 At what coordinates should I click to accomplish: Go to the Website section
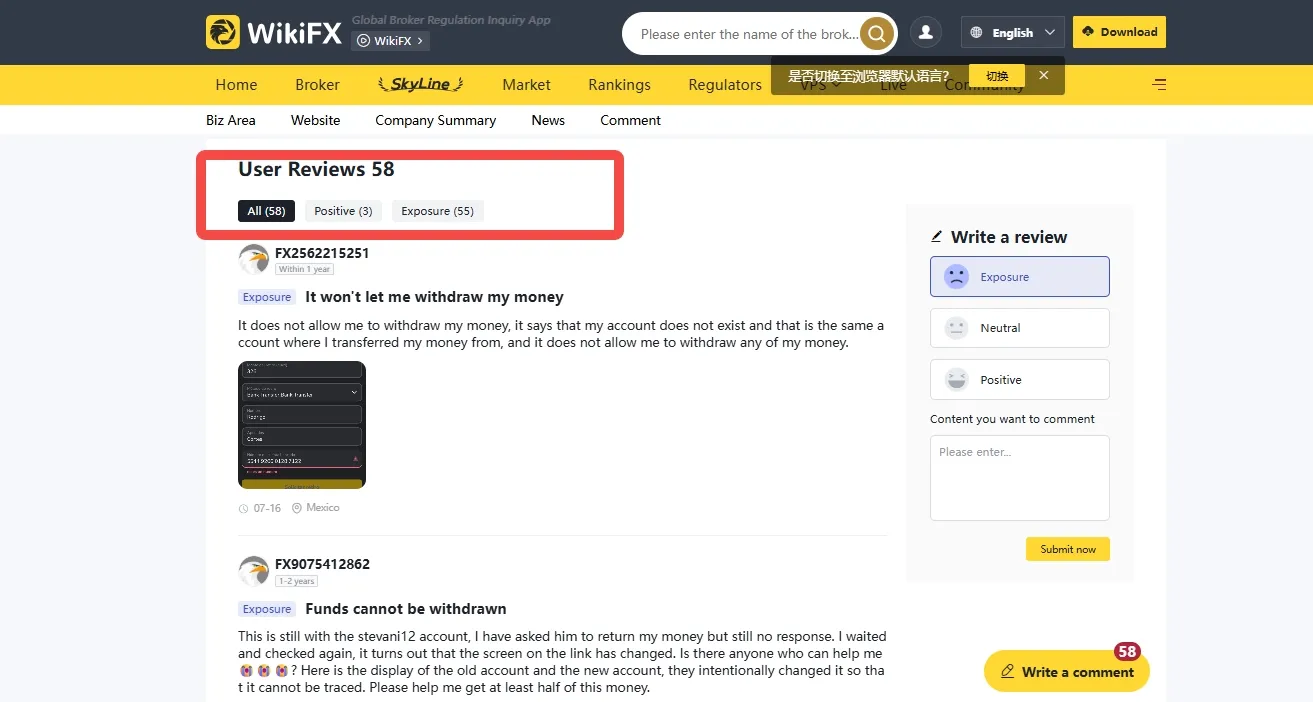pyautogui.click(x=316, y=120)
